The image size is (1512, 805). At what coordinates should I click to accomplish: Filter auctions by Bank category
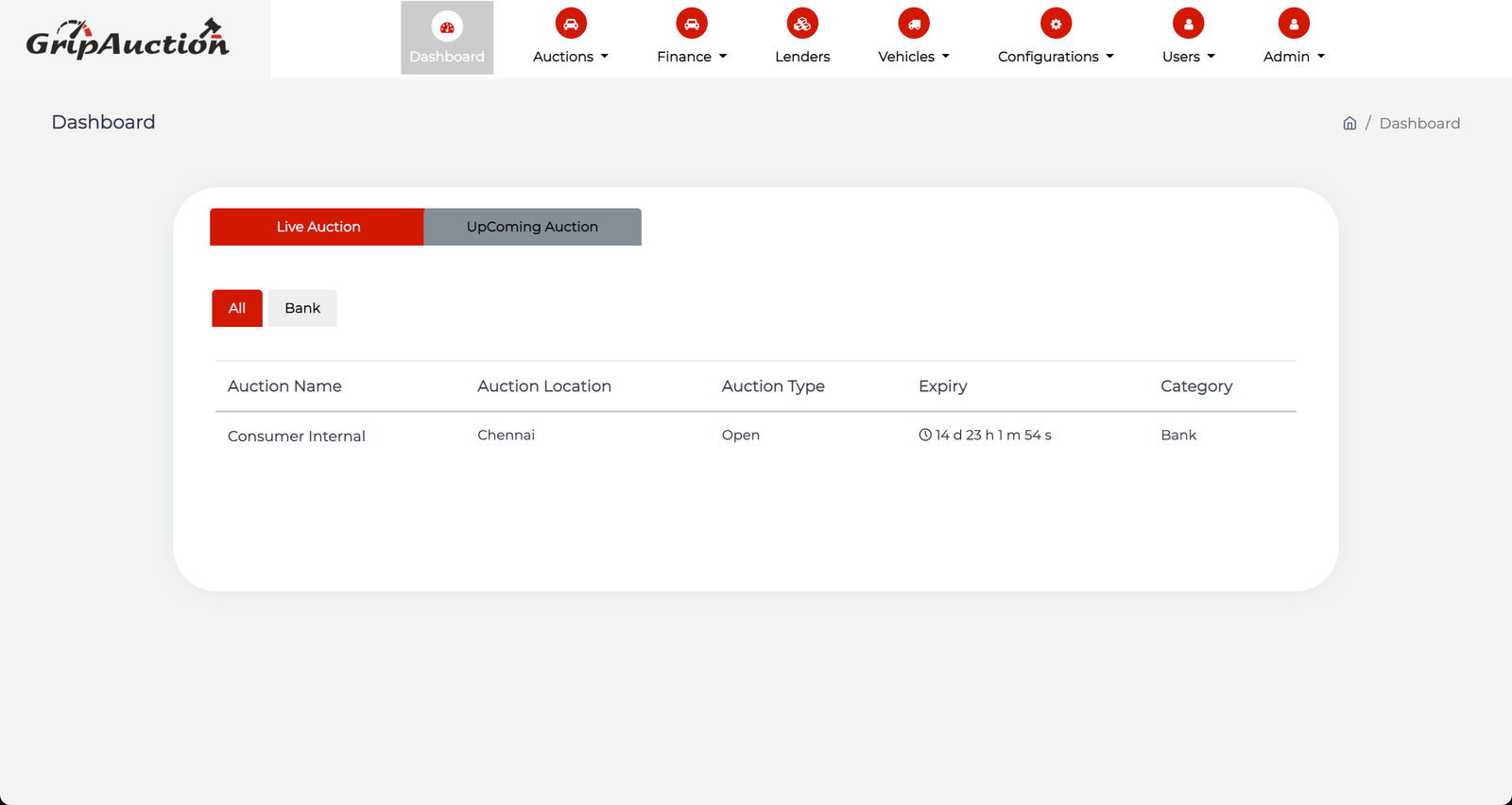coord(302,308)
